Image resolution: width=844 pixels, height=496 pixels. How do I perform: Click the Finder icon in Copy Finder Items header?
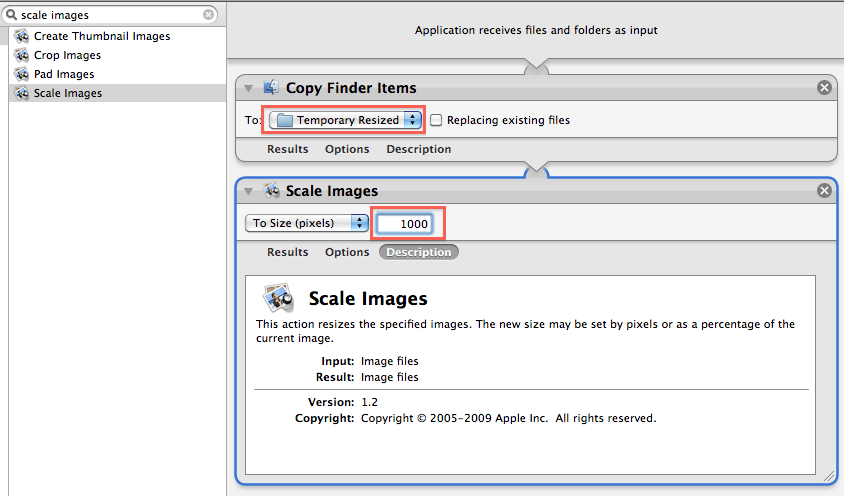point(271,87)
